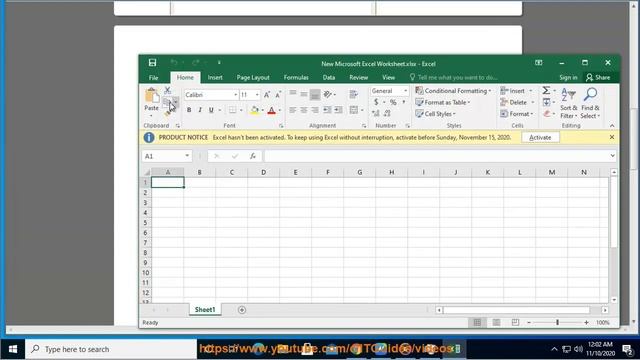Increase font size with large A icon
Screen dimensions: 640x360
pyautogui.click(x=267, y=95)
